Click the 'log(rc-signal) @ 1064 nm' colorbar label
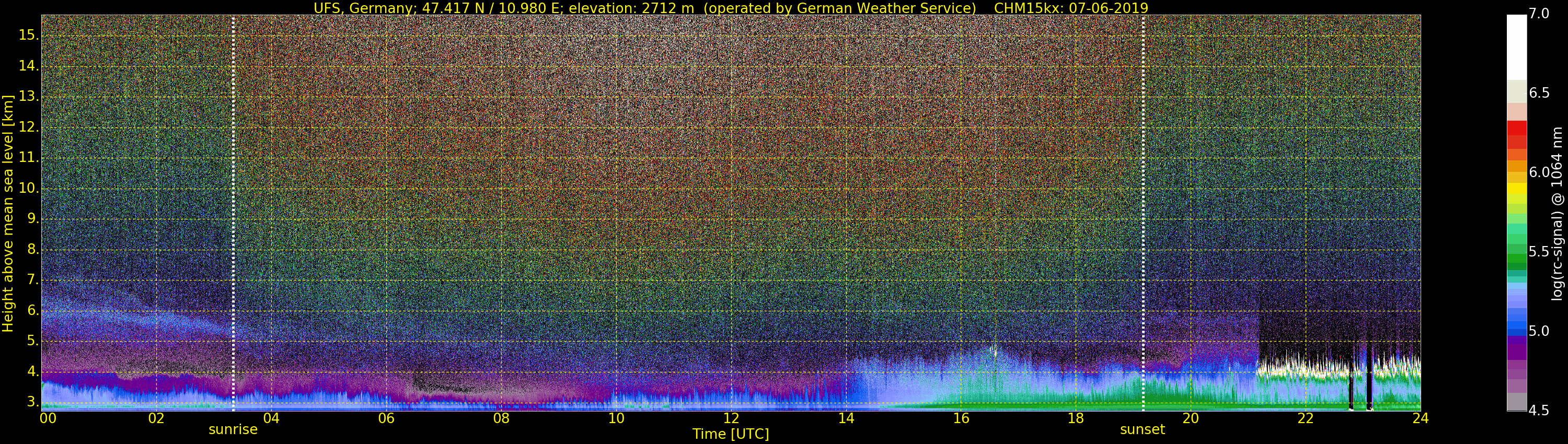 point(1557,214)
